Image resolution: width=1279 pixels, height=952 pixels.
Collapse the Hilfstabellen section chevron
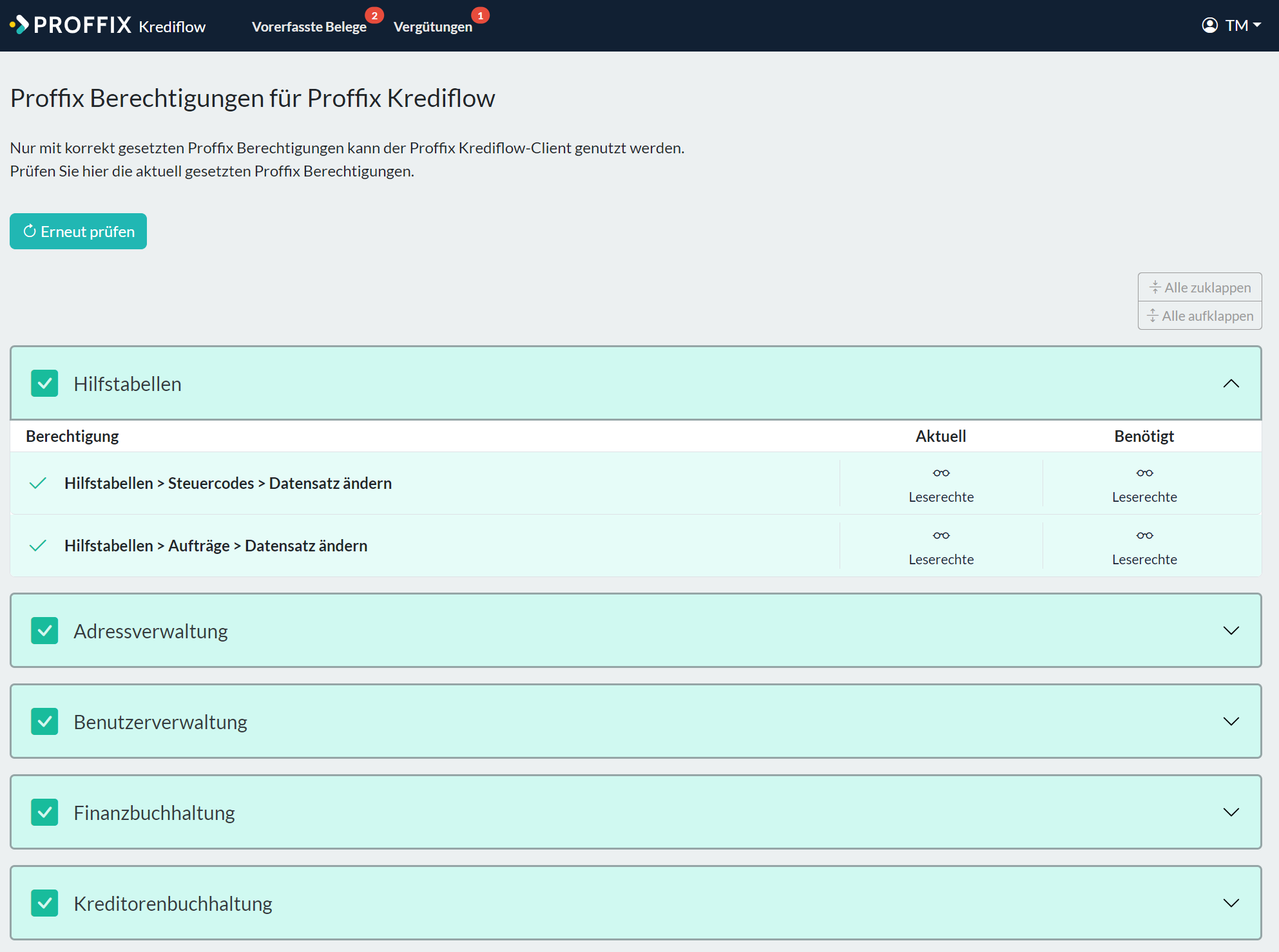point(1231,384)
